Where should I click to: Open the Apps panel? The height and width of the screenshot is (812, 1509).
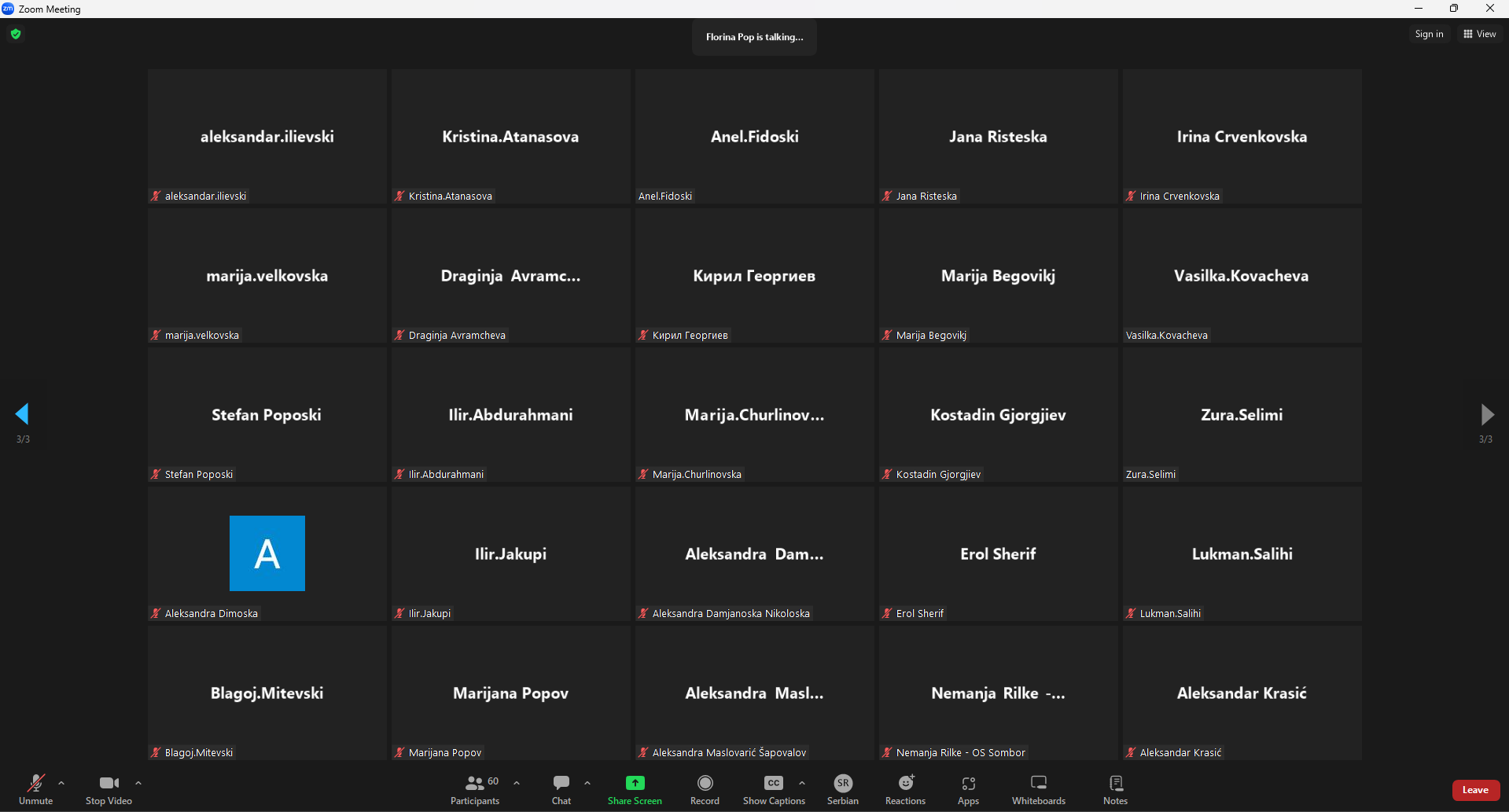click(x=969, y=789)
